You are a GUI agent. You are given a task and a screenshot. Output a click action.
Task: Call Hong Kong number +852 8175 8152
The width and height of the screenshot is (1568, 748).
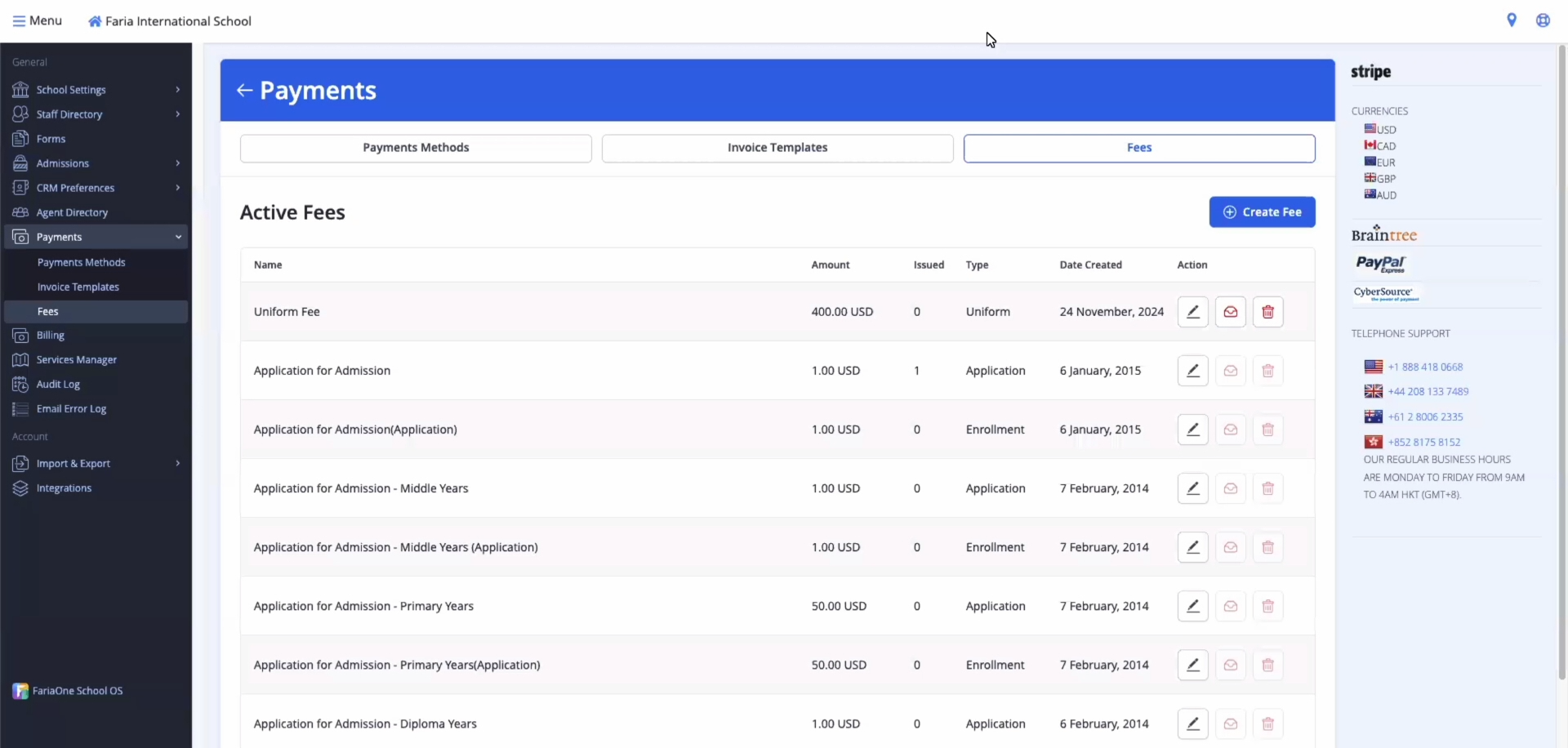(1423, 443)
